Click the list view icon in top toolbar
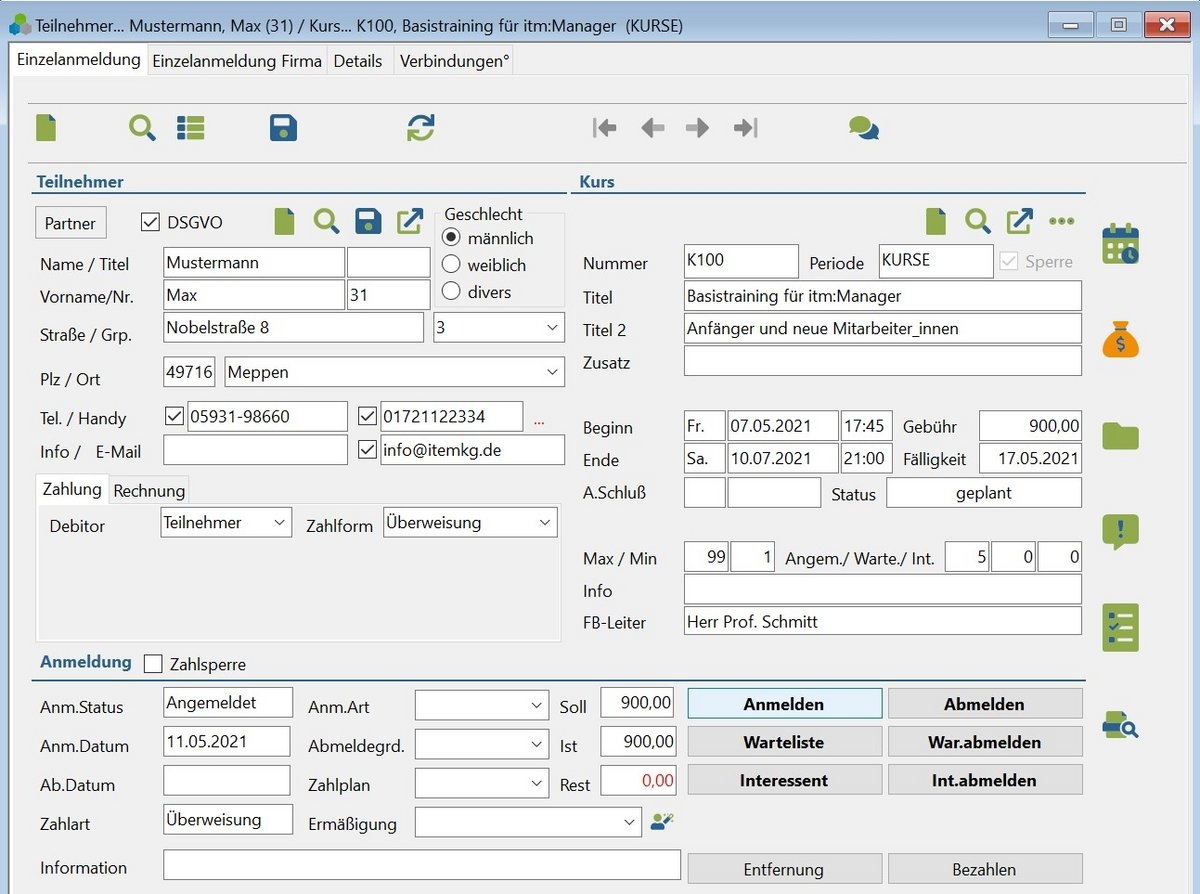Image resolution: width=1200 pixels, height=894 pixels. [190, 128]
